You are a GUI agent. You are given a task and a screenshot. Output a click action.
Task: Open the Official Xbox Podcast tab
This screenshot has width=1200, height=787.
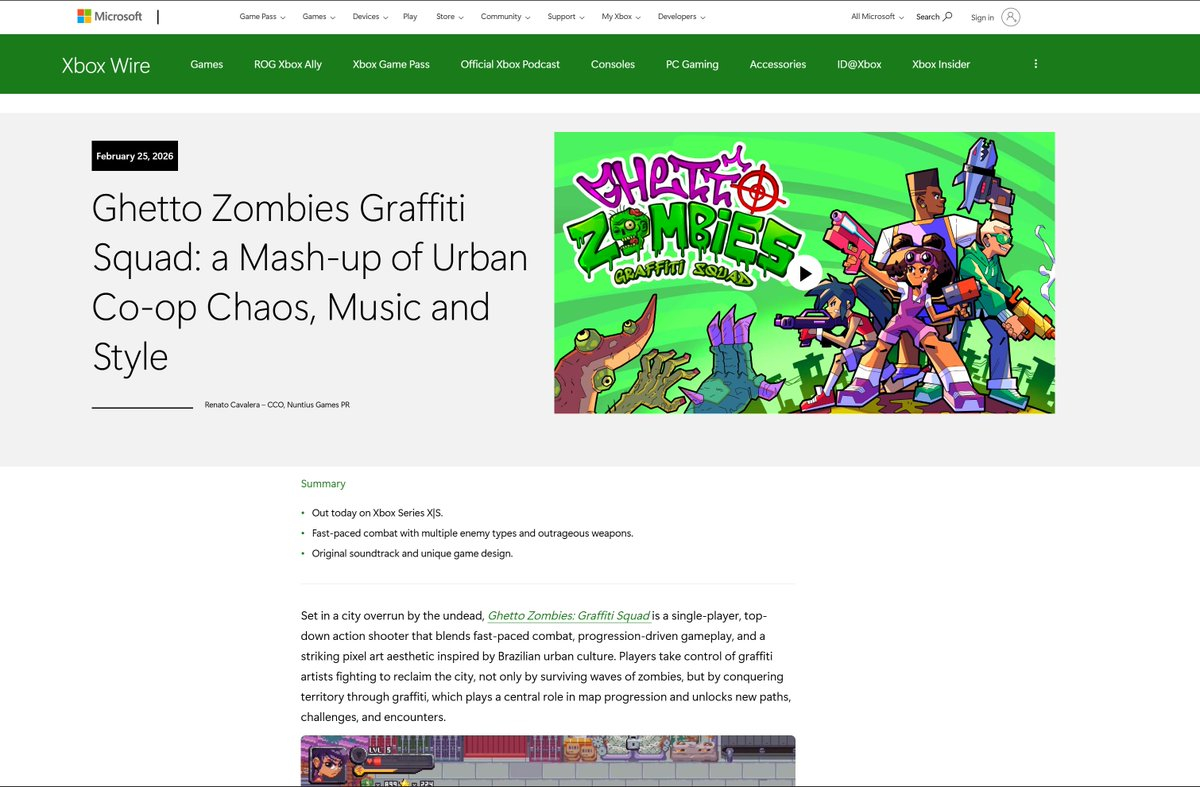(x=510, y=64)
